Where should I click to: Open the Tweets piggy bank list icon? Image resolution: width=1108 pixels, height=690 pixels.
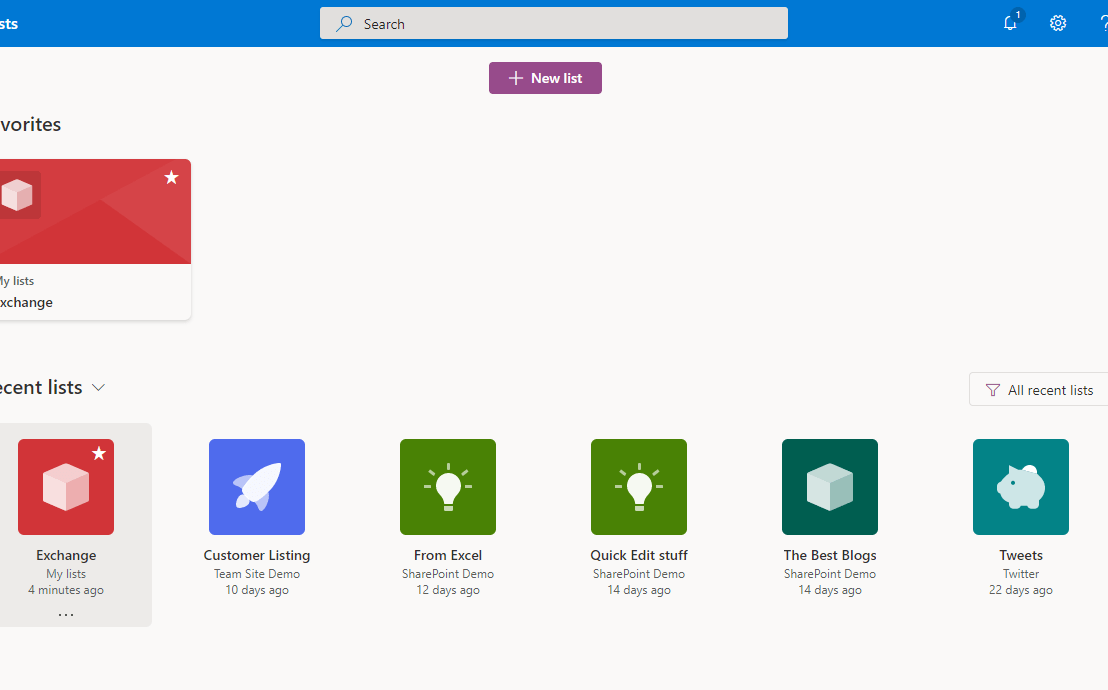(1021, 487)
